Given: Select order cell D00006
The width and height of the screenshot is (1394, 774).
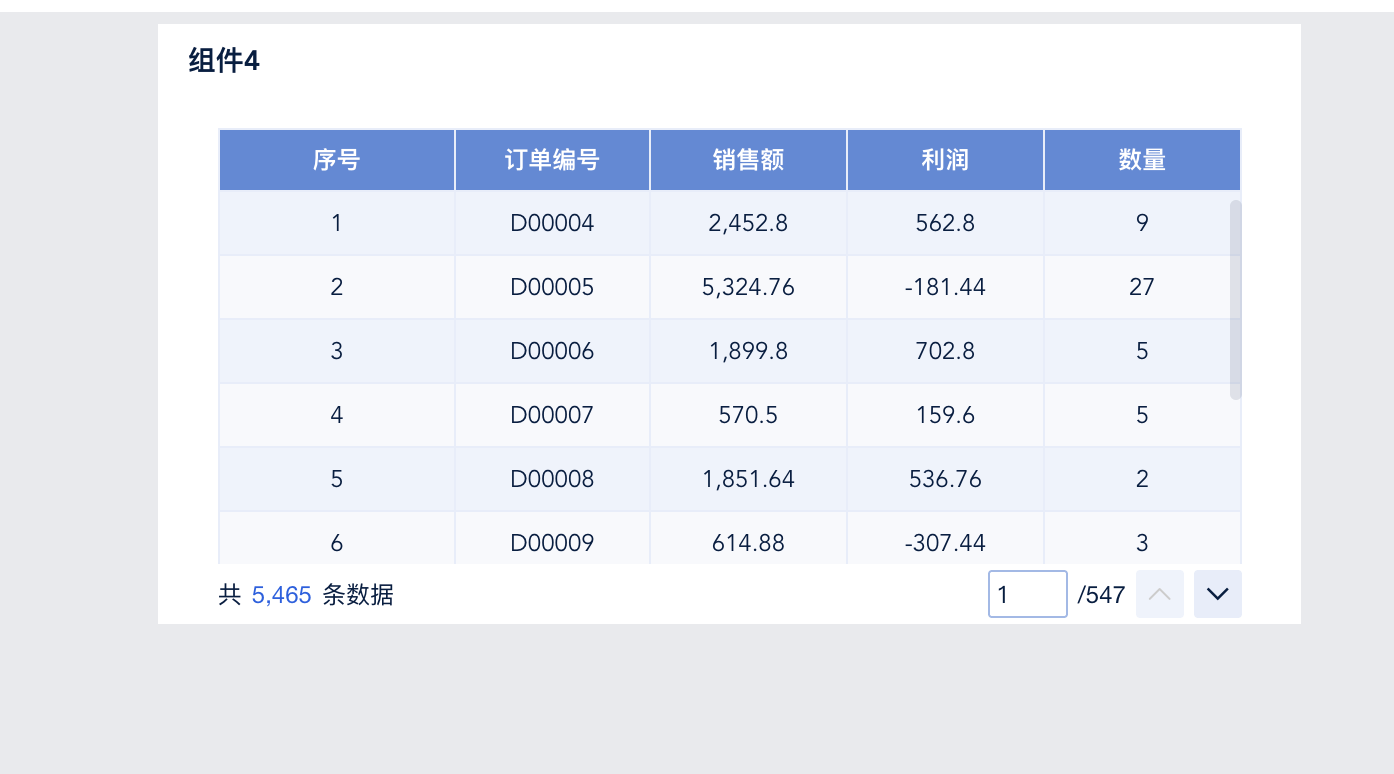Looking at the screenshot, I should click(x=552, y=351).
